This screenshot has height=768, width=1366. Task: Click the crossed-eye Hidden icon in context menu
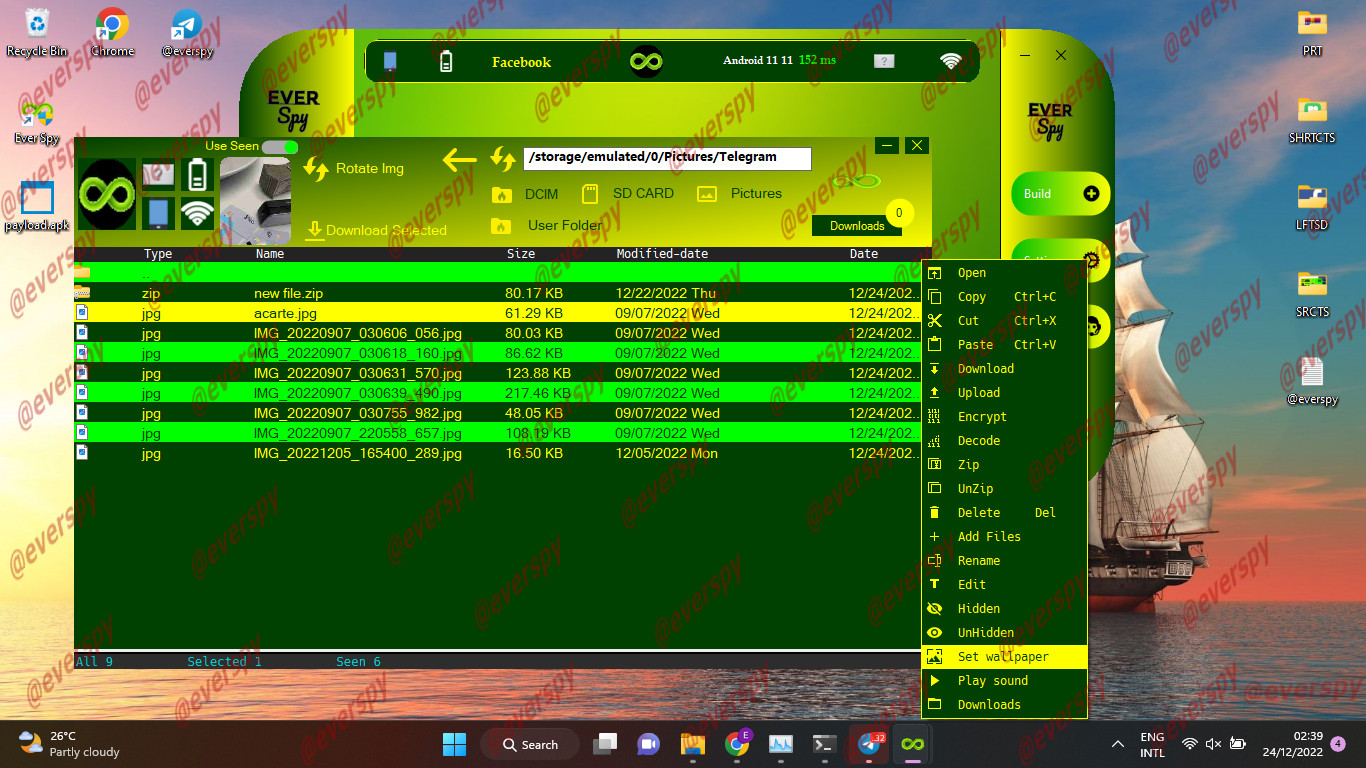pos(935,609)
